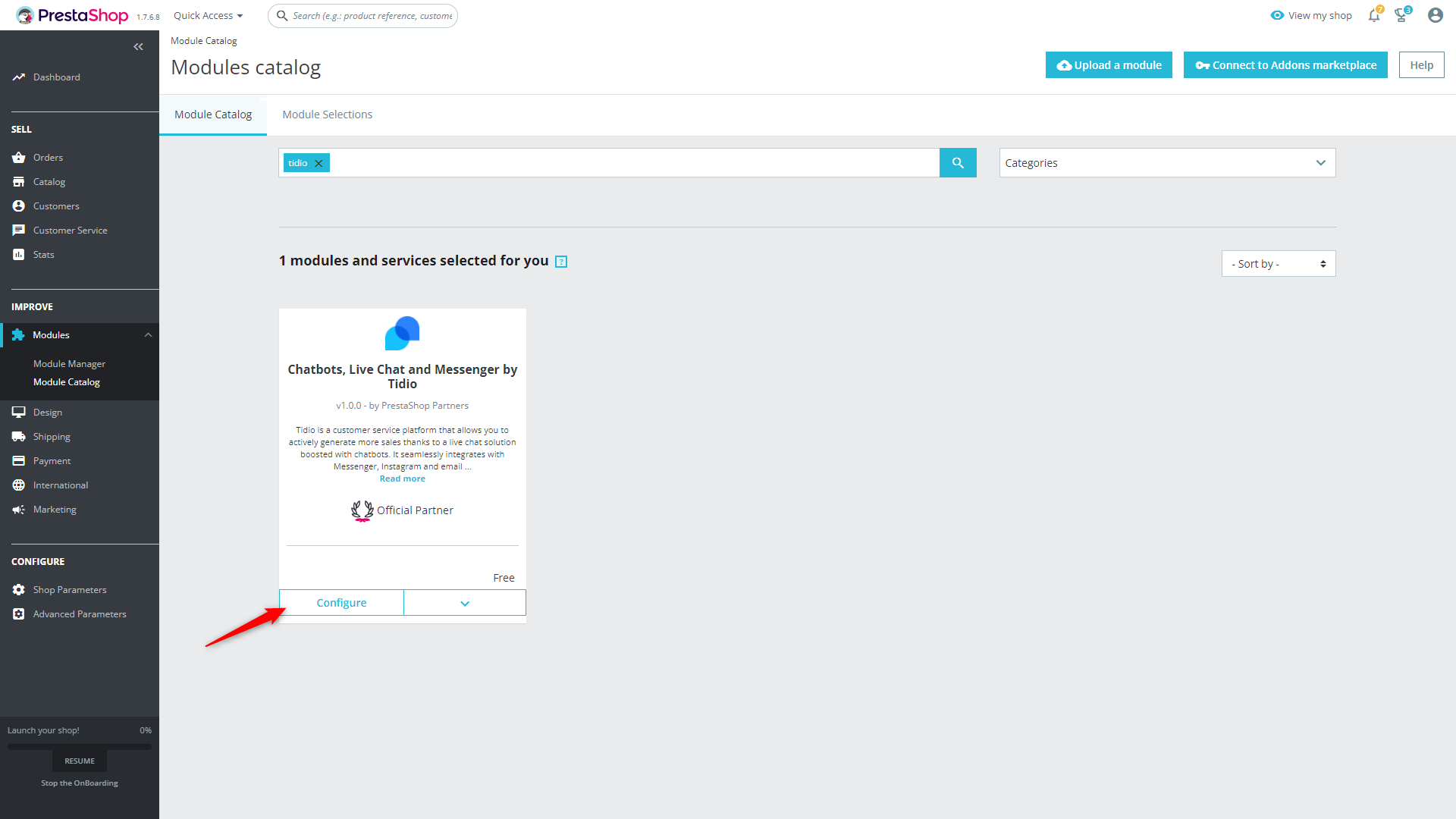The height and width of the screenshot is (819, 1456).
Task: Expand Tidio module actions dropdown arrow
Action: [x=465, y=603]
